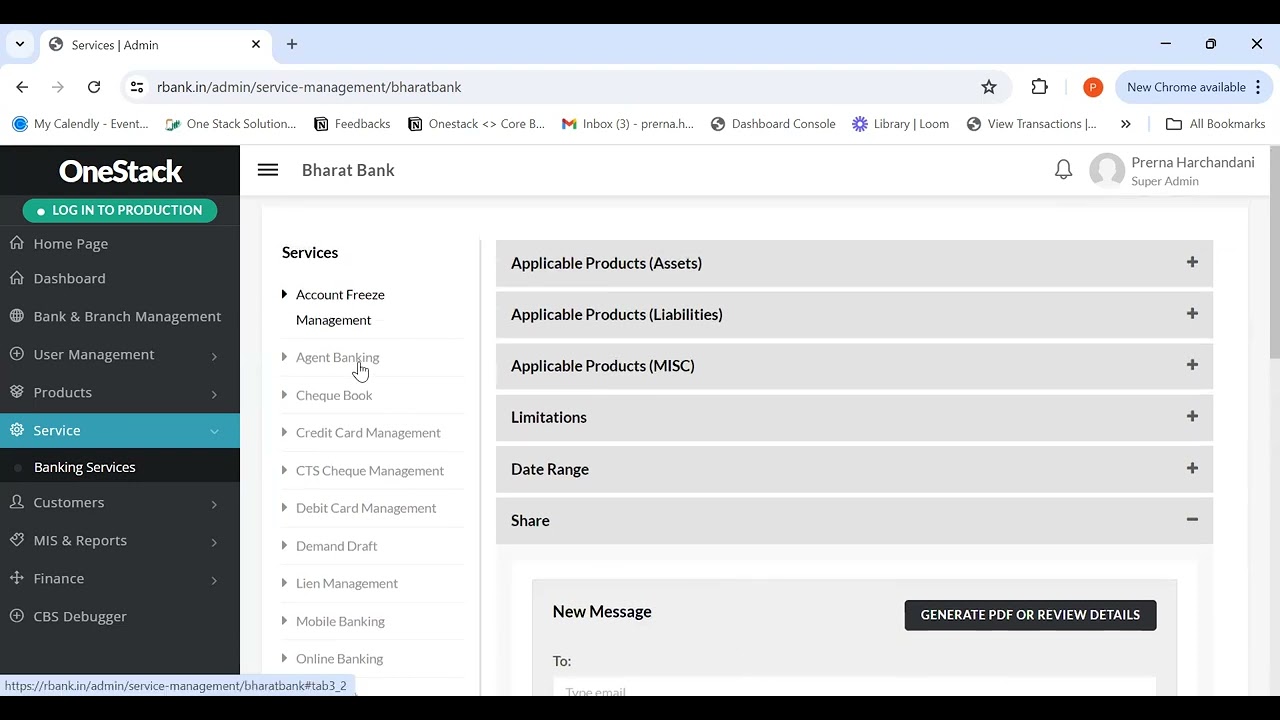
Task: Open the Chrome profile P avatar
Action: pyautogui.click(x=1093, y=87)
